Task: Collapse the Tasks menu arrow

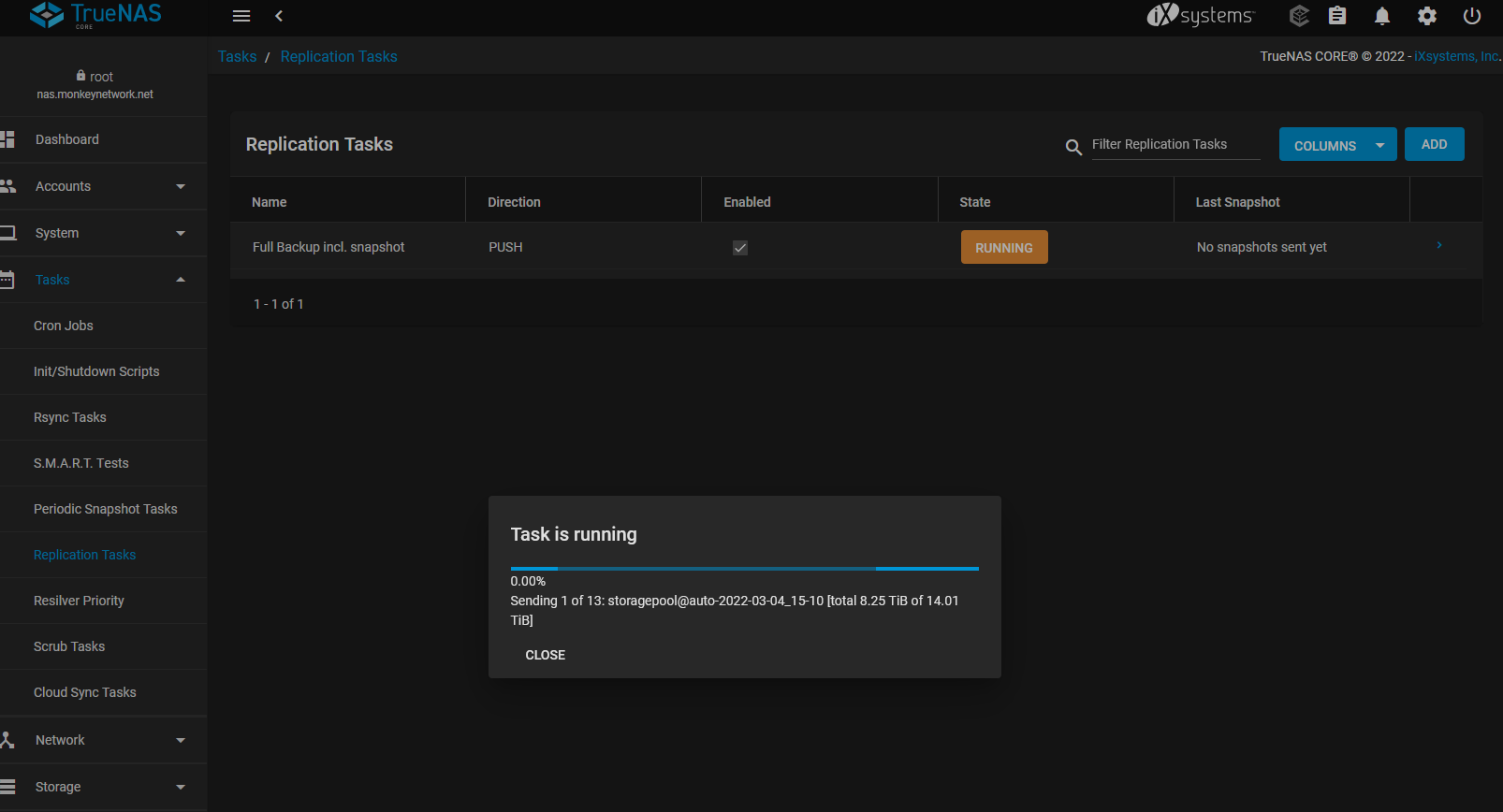Action: click(x=181, y=280)
